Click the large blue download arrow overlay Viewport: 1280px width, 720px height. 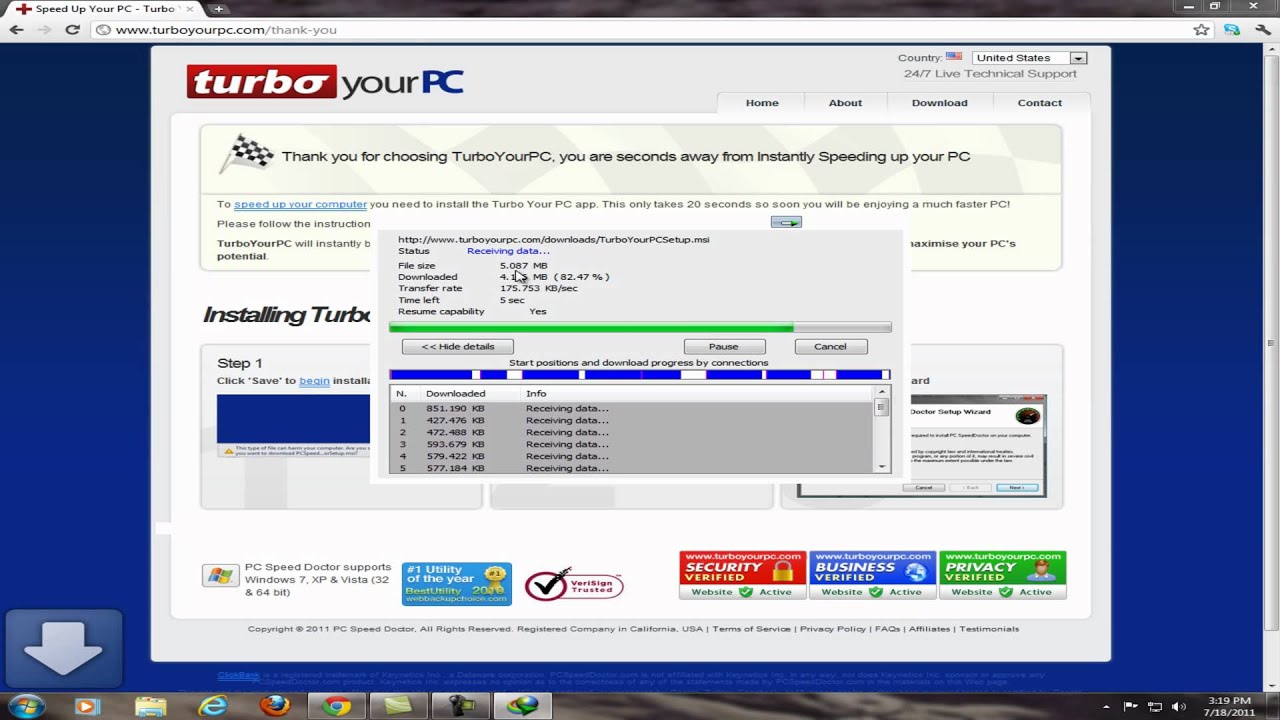pos(63,646)
